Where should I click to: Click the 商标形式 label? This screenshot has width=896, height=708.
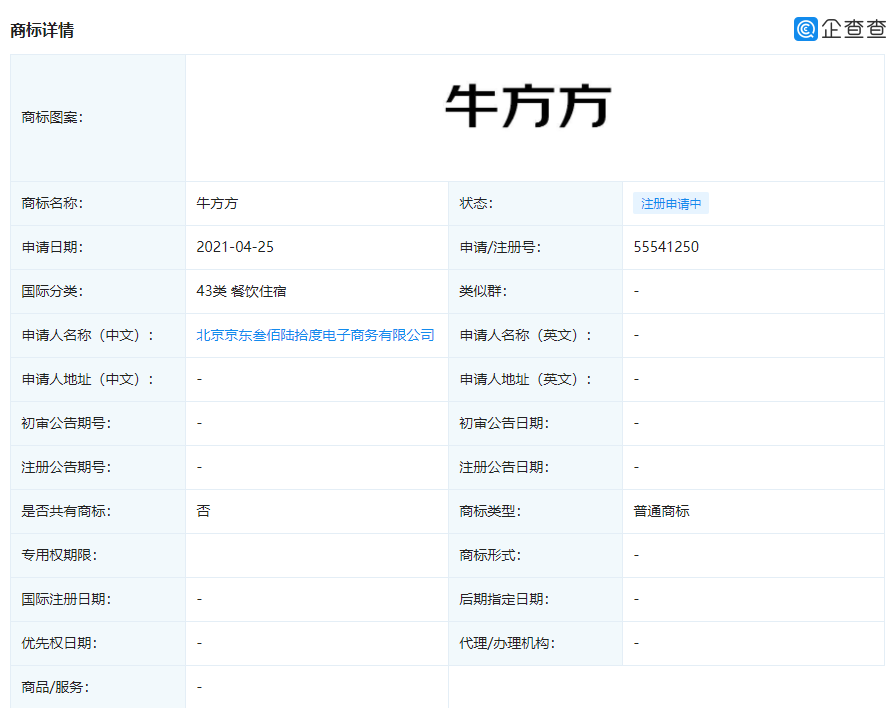click(490, 555)
